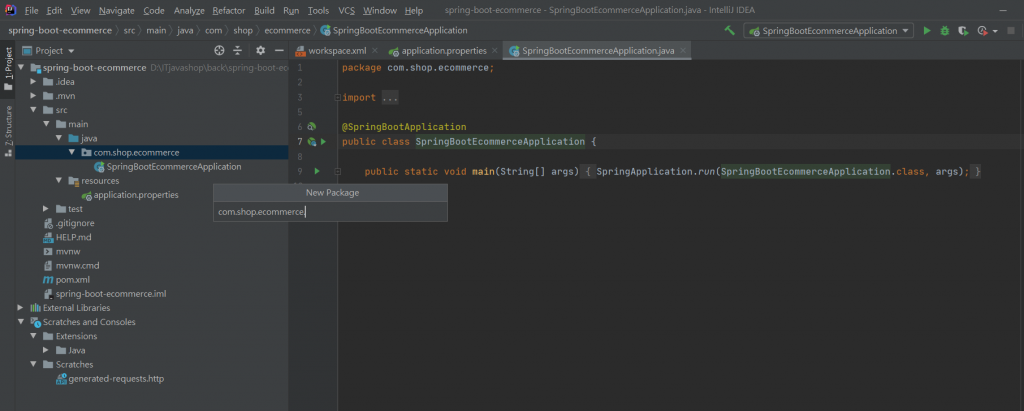
Task: Click the External Libraries icon
Action: pos(35,308)
